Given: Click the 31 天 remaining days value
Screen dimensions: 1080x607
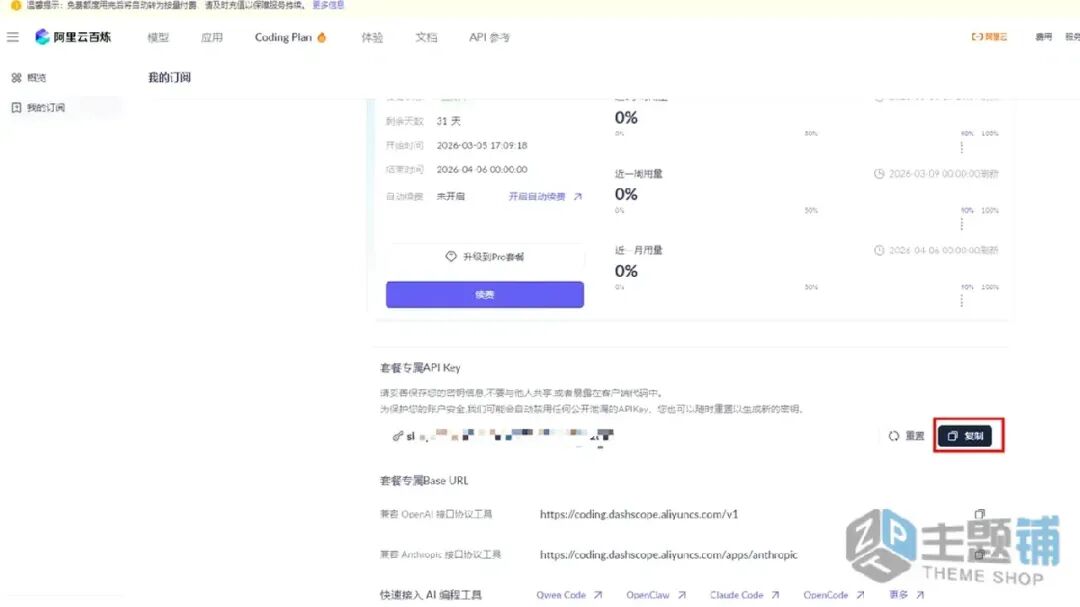Looking at the screenshot, I should [x=448, y=121].
